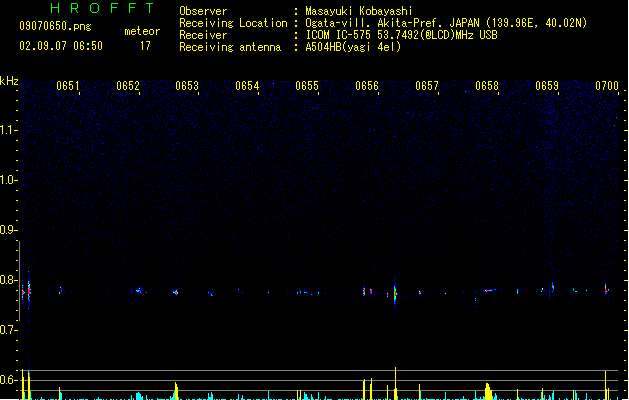Click the 0653 time marker
This screenshot has height=400, width=629.
point(187,86)
